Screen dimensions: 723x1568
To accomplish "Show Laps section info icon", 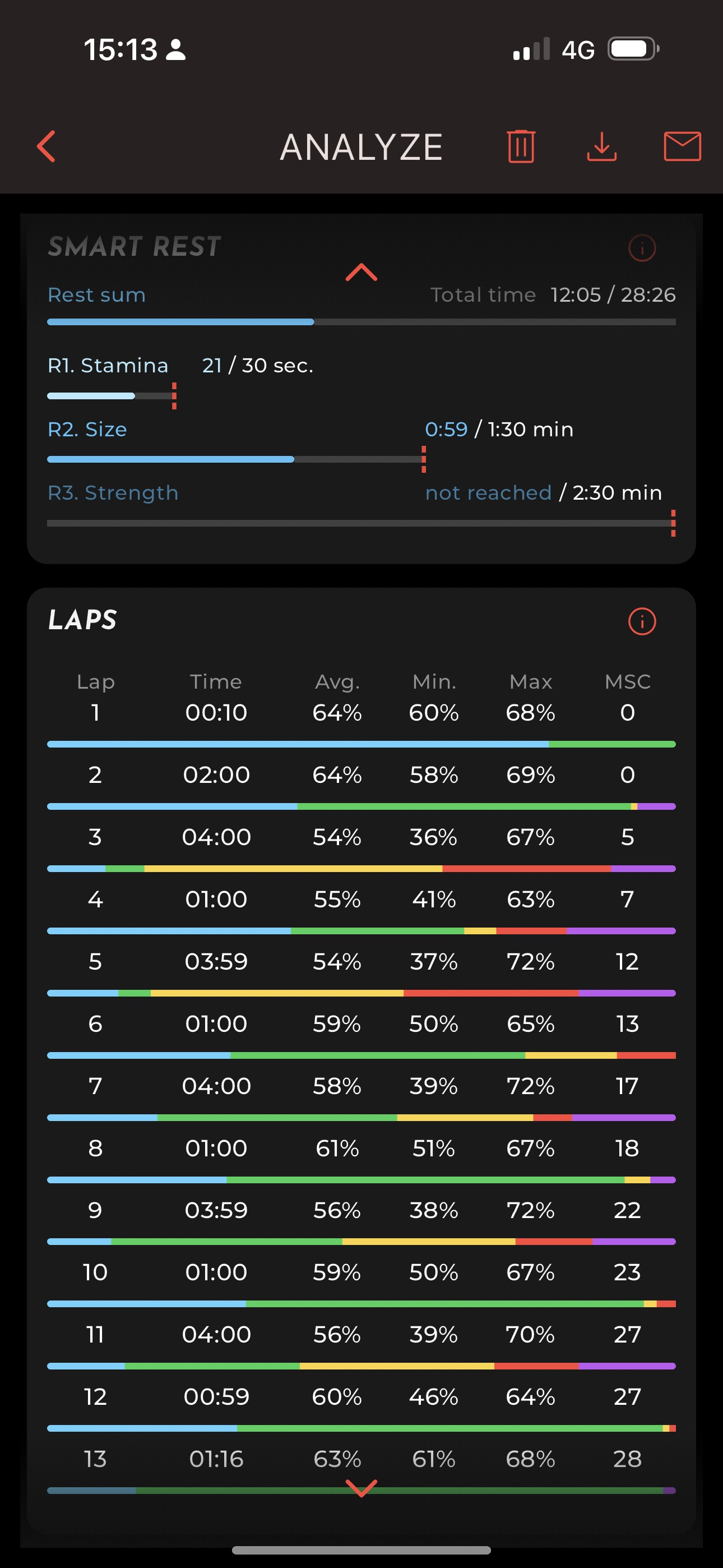I will pos(641,621).
